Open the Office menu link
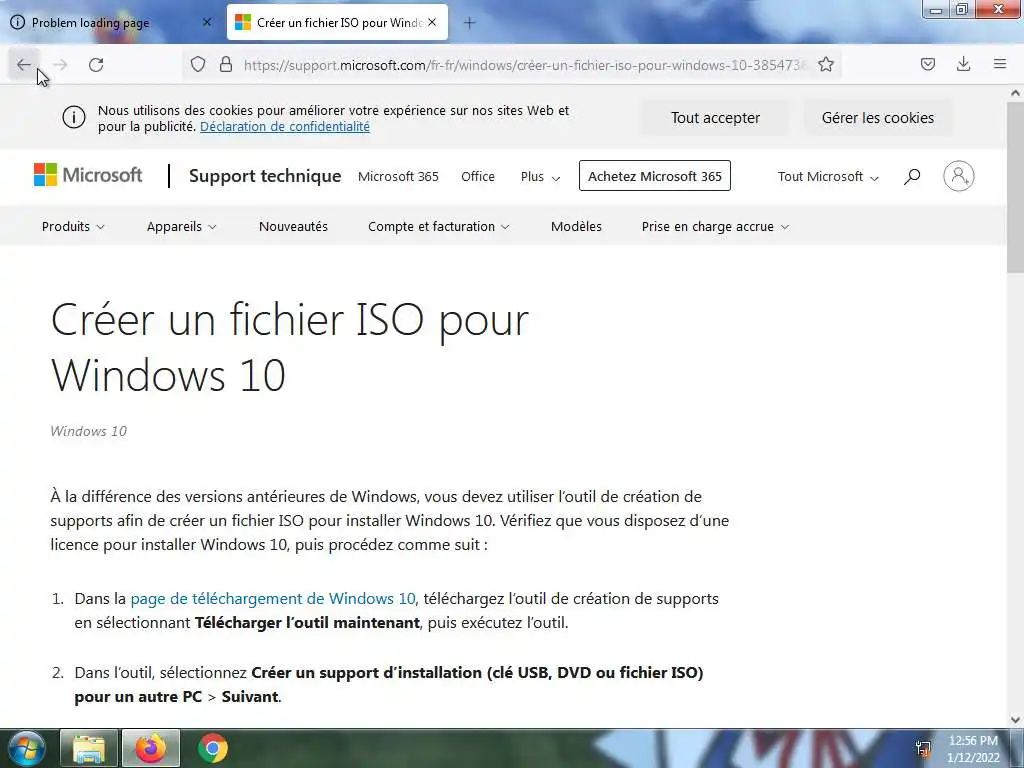 pyautogui.click(x=478, y=176)
